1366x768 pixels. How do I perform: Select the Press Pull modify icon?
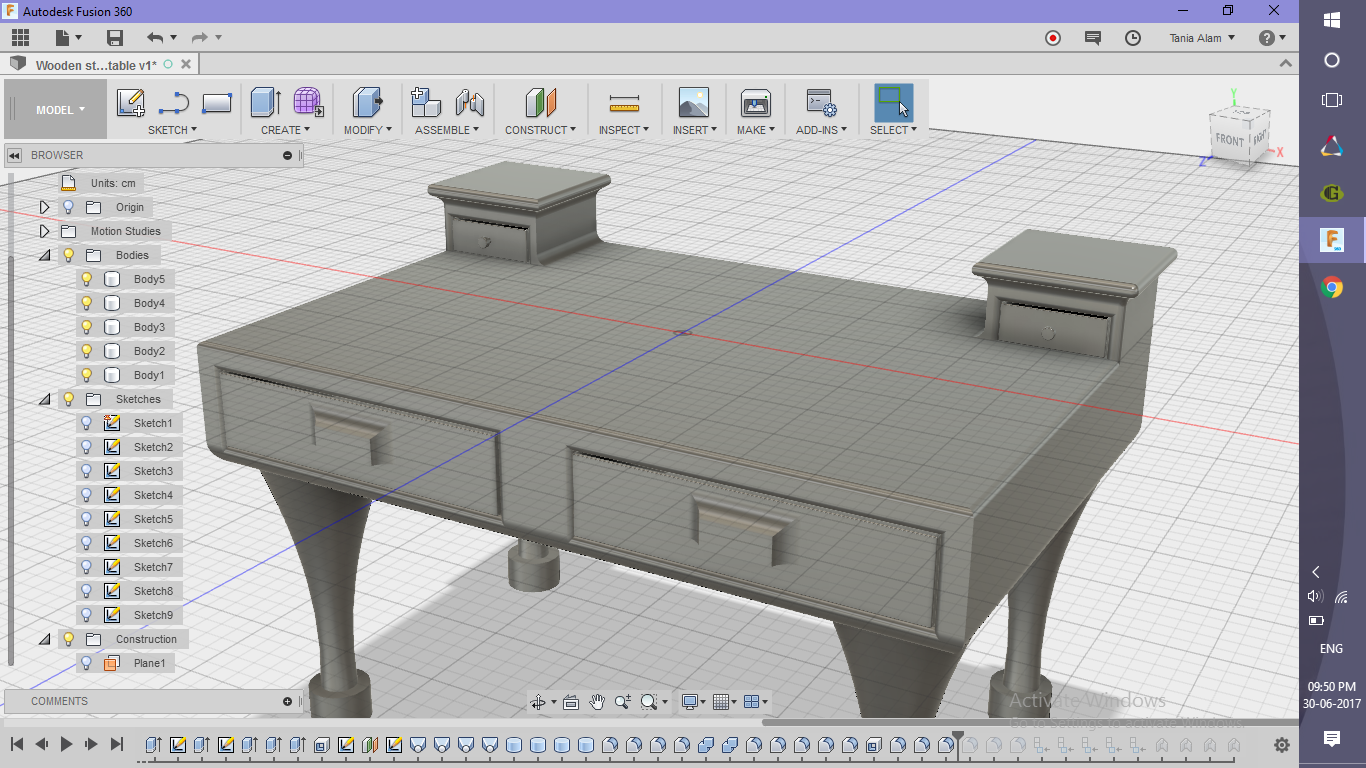tap(367, 102)
